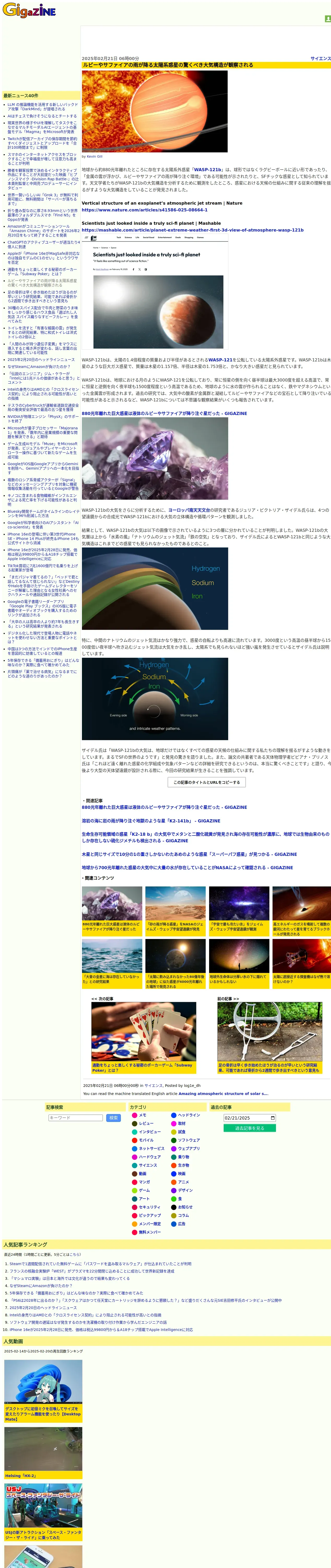
Task: Open the Evening side Morning side diagram image
Action: pyautogui.click(x=155, y=699)
